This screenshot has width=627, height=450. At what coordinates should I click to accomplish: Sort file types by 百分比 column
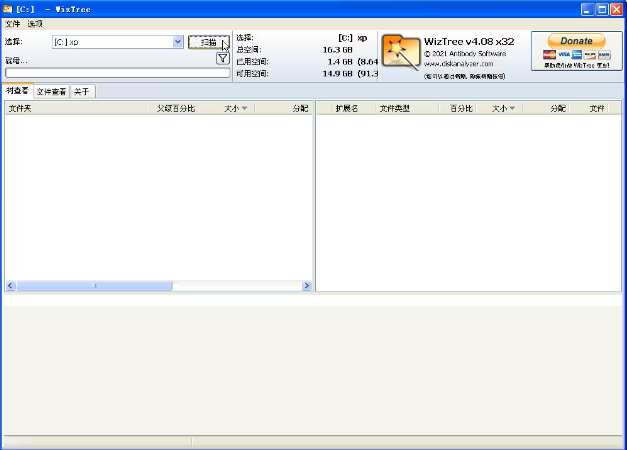457,108
